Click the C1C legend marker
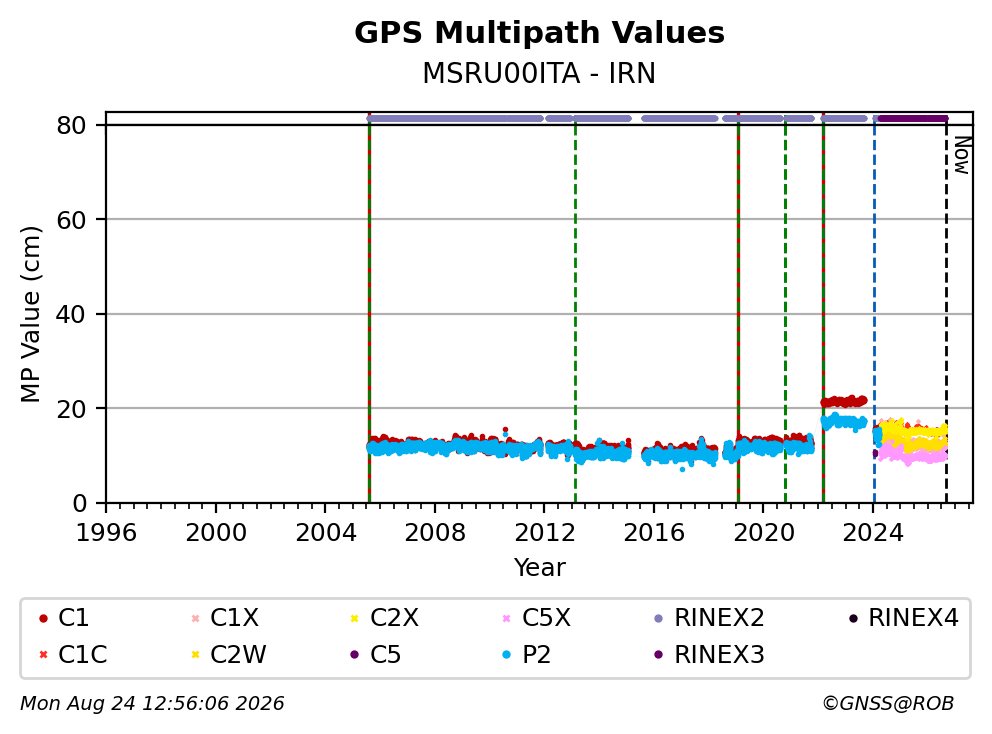Screen dimensions: 992x734 click(x=43, y=654)
